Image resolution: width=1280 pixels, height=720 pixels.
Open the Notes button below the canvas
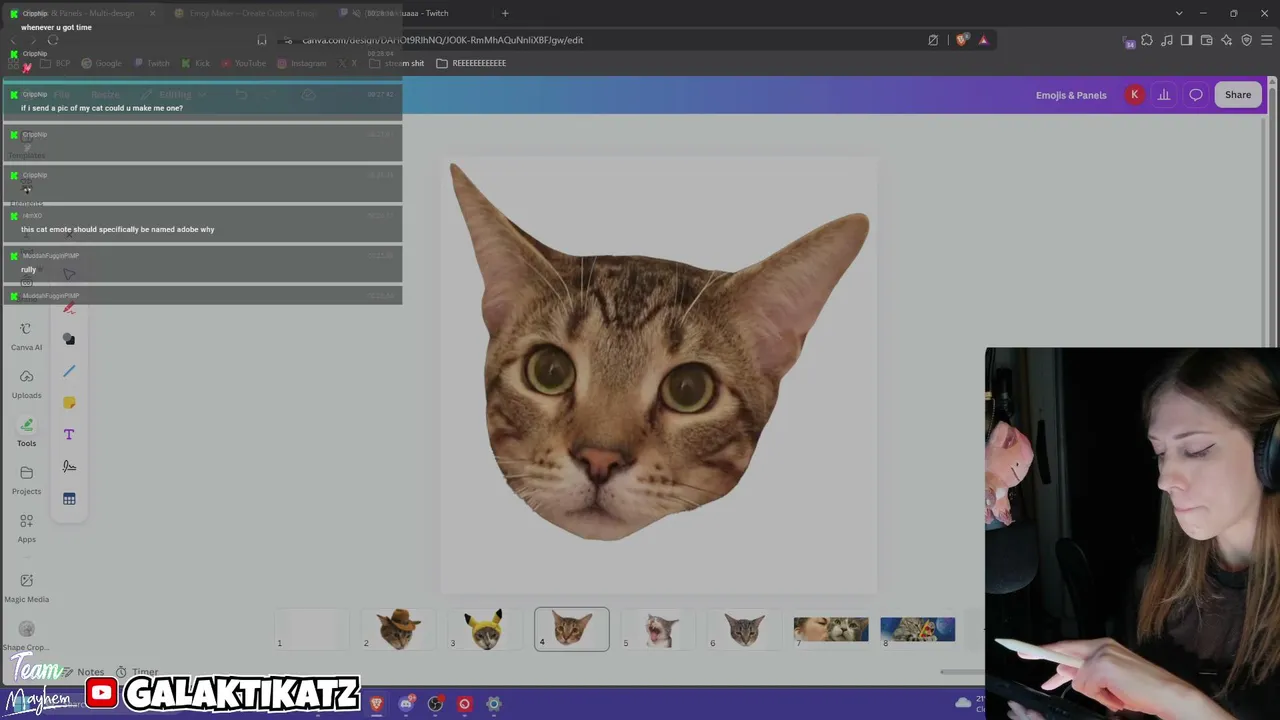tap(82, 672)
